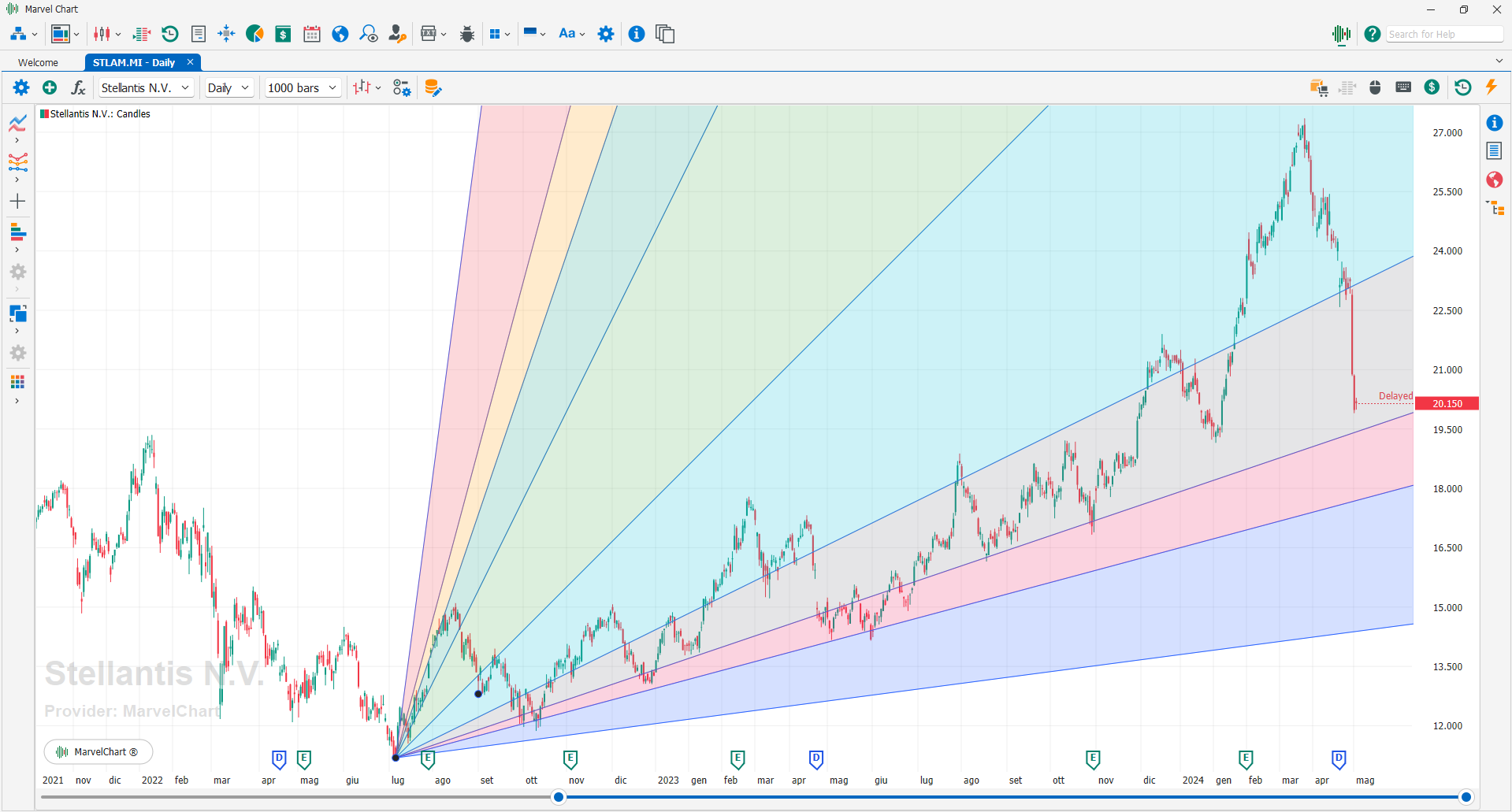Expand the Aa font size dropdown
Viewport: 1512px width, 812px height.
tap(582, 35)
